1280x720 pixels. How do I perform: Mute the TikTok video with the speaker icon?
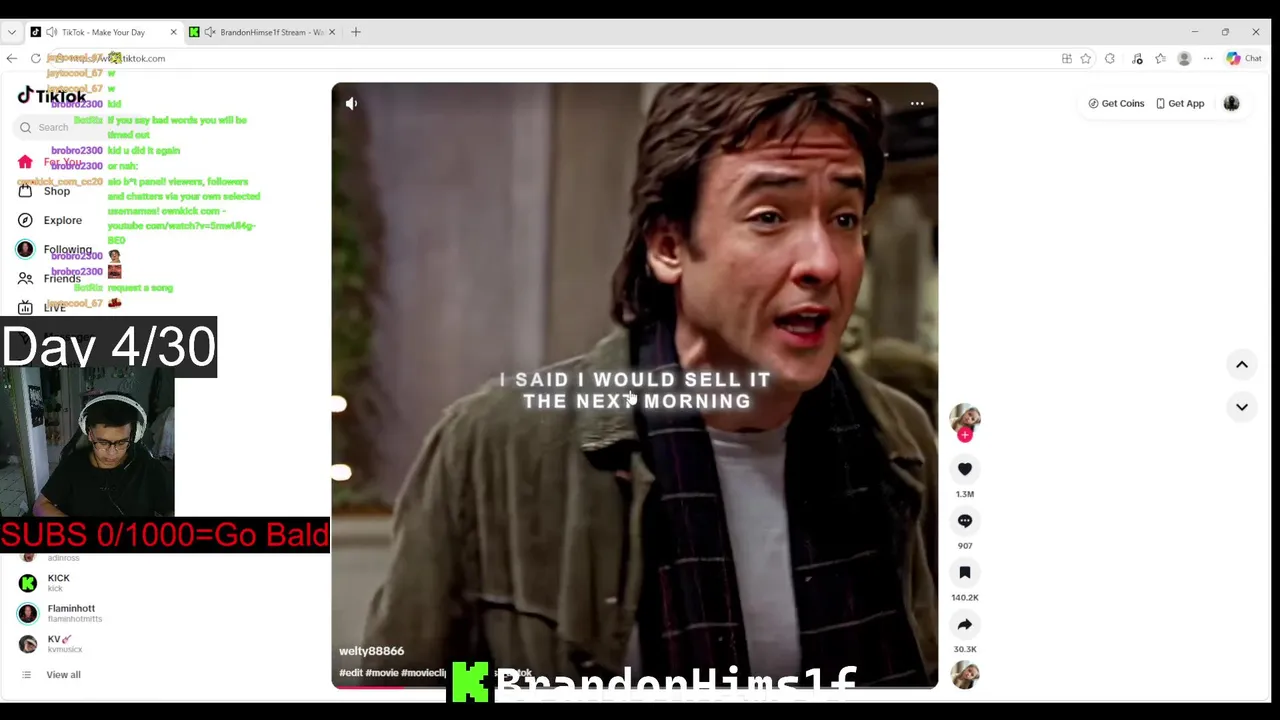click(x=351, y=103)
